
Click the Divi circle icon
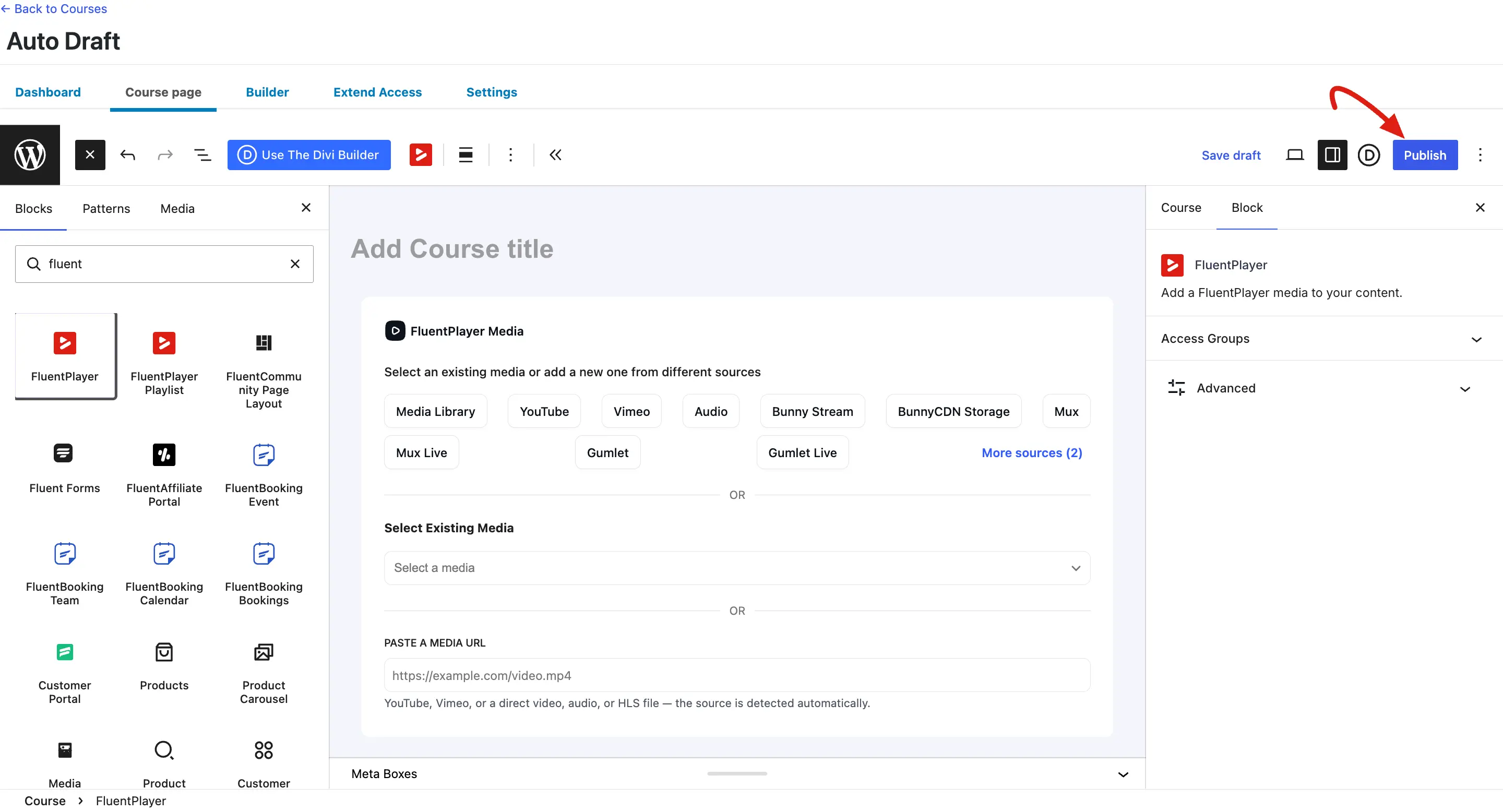[1368, 154]
